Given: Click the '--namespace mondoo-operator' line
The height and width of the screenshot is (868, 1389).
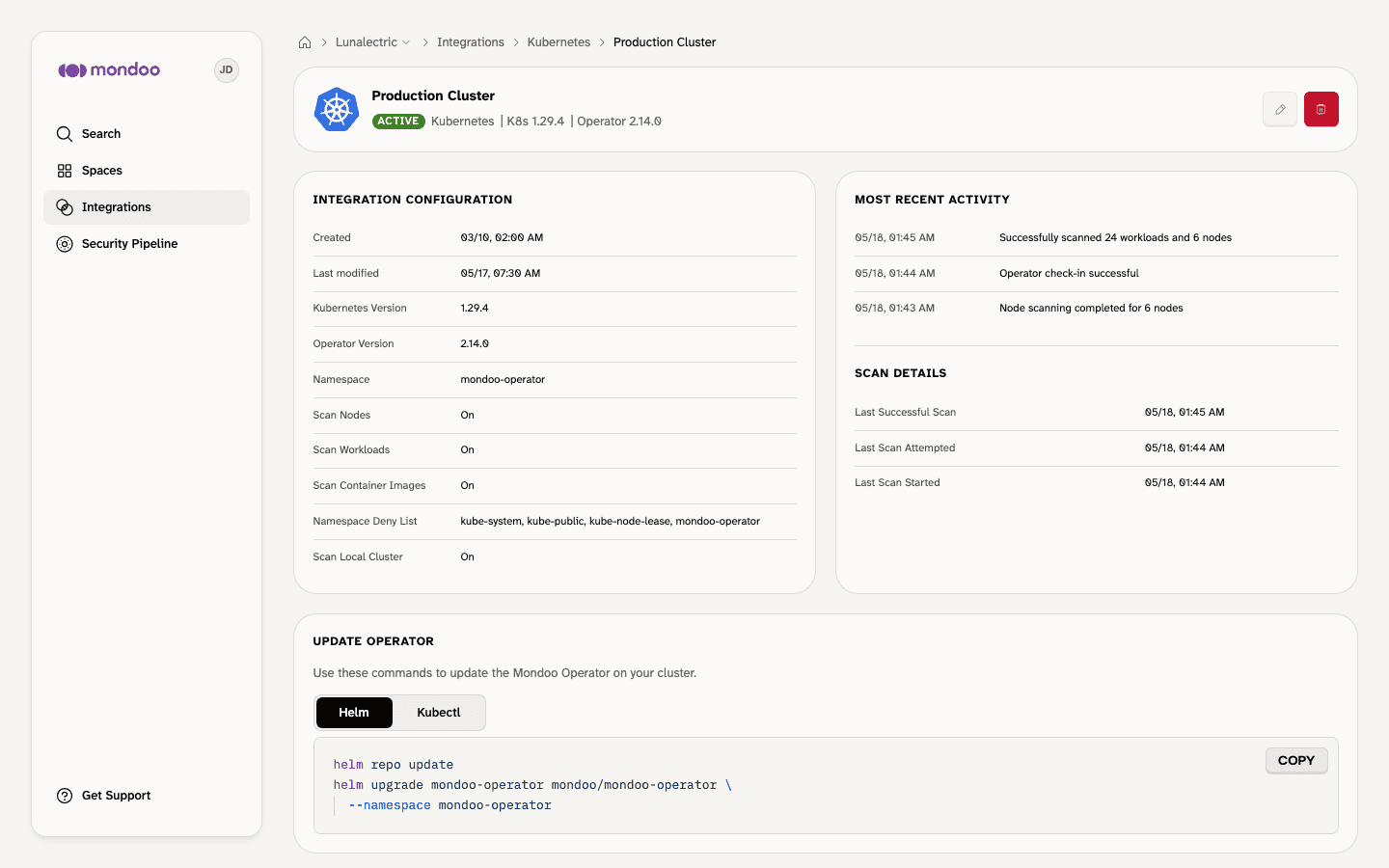Looking at the screenshot, I should click(449, 805).
